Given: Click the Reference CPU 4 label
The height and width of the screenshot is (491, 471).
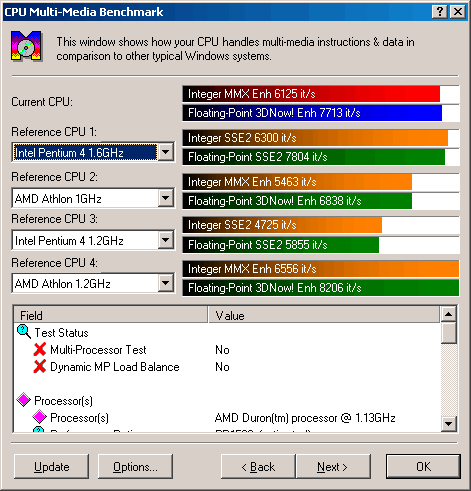Looking at the screenshot, I should (x=54, y=263).
